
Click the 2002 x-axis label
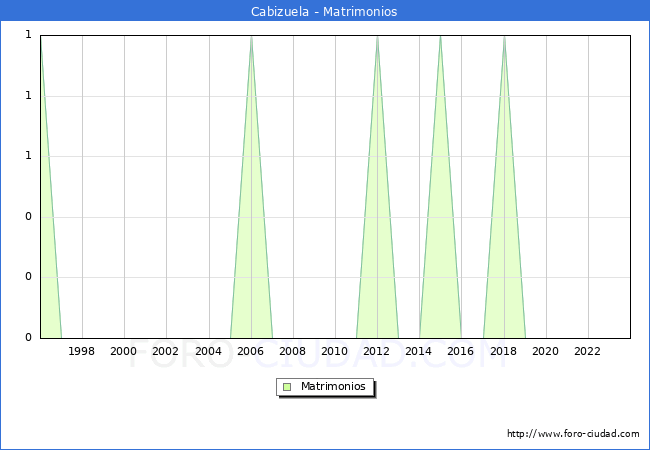pos(165,351)
